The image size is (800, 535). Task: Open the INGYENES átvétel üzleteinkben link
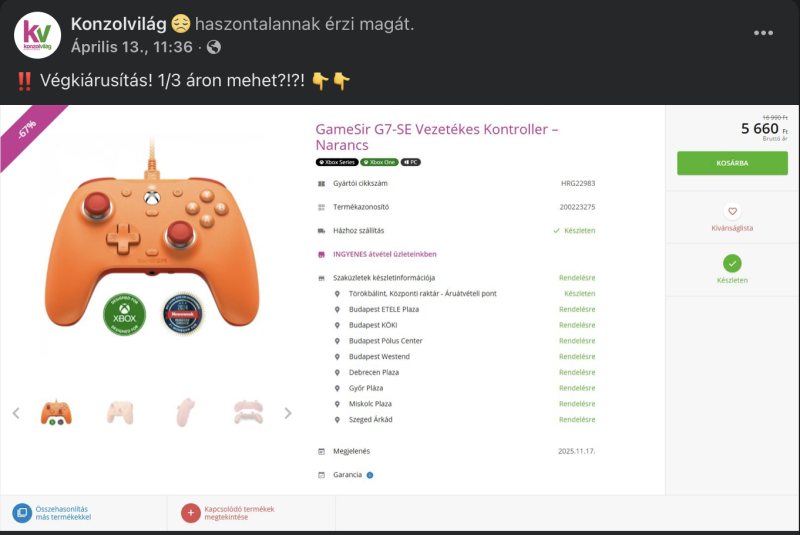(x=385, y=254)
